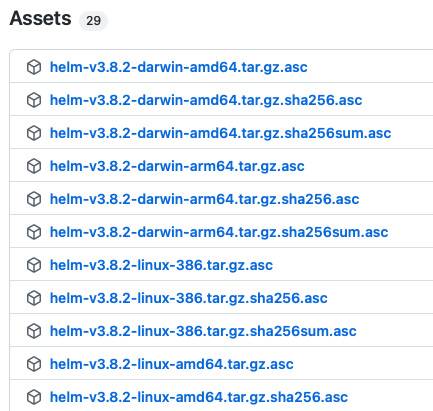Open helm-v3.8.2-darwin-amd64.tar.gz.asc link

(179, 67)
